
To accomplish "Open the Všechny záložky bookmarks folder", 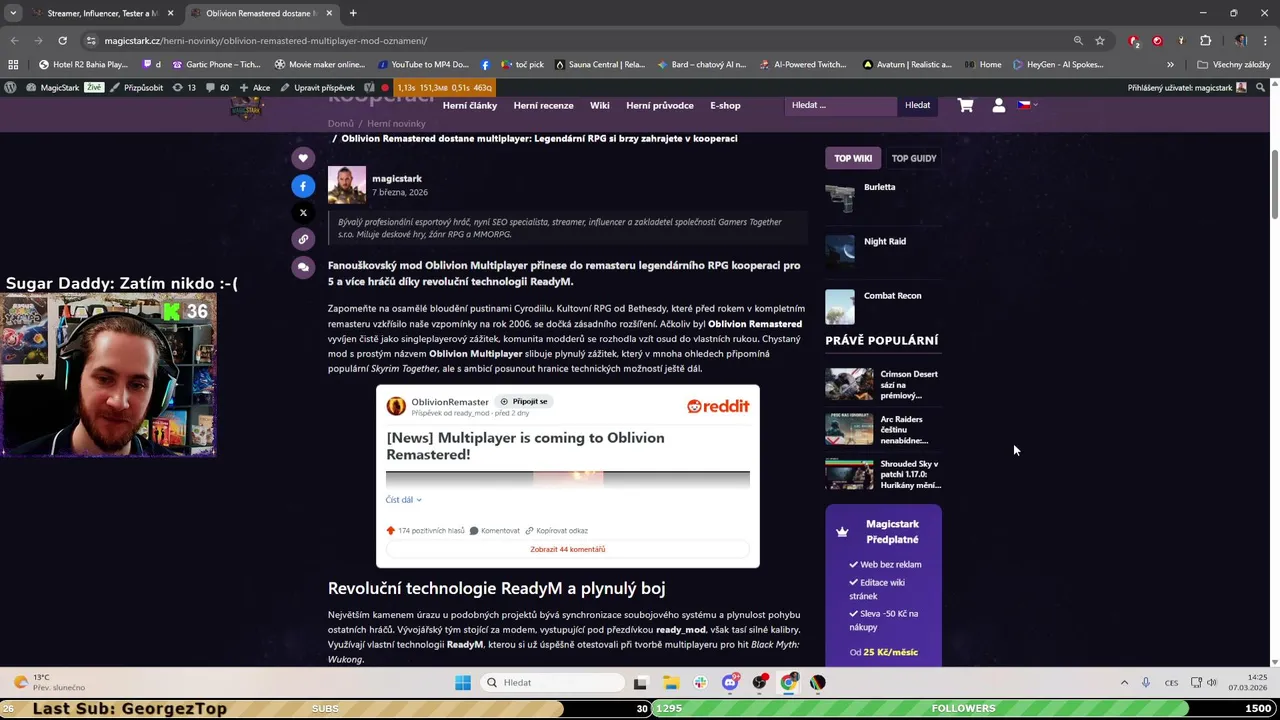I will tap(1233, 64).
